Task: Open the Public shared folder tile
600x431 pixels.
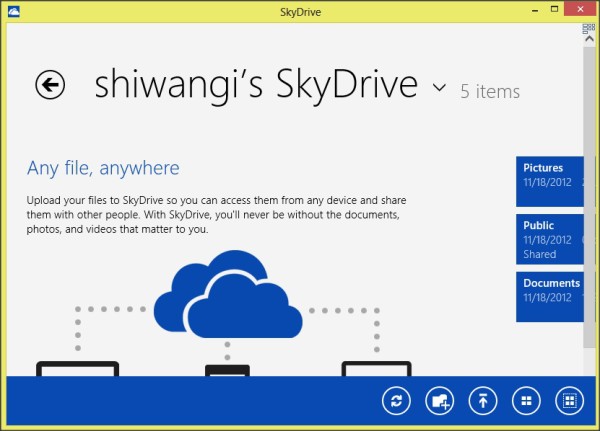Action: (x=550, y=239)
